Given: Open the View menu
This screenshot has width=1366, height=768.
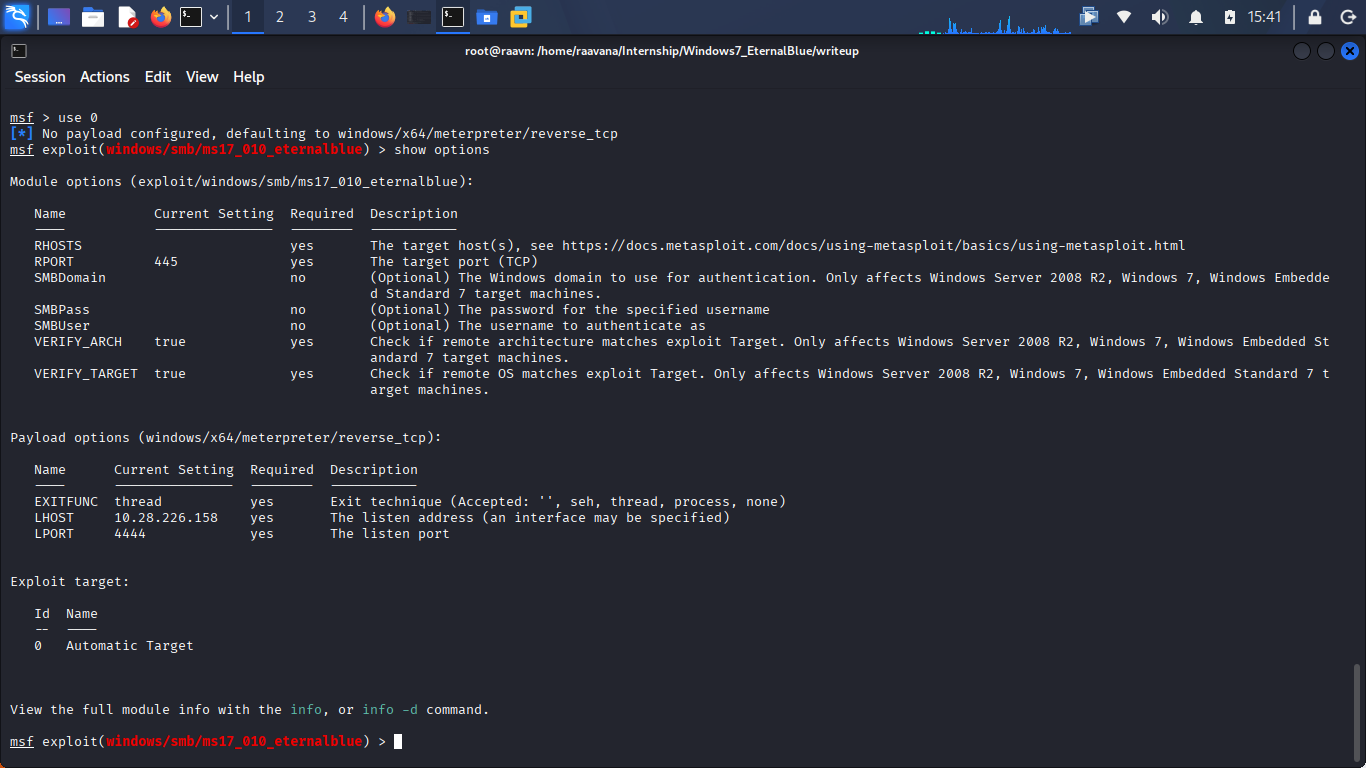Looking at the screenshot, I should click(x=202, y=77).
